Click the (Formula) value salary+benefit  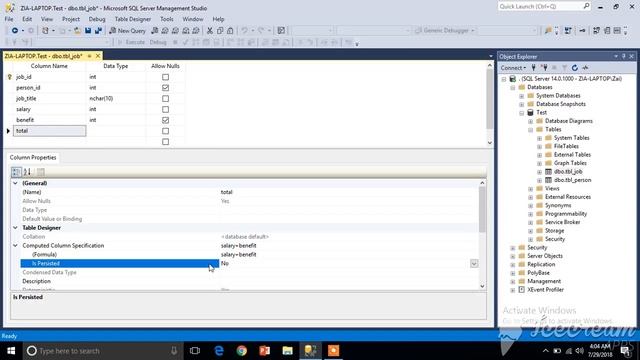(239, 255)
